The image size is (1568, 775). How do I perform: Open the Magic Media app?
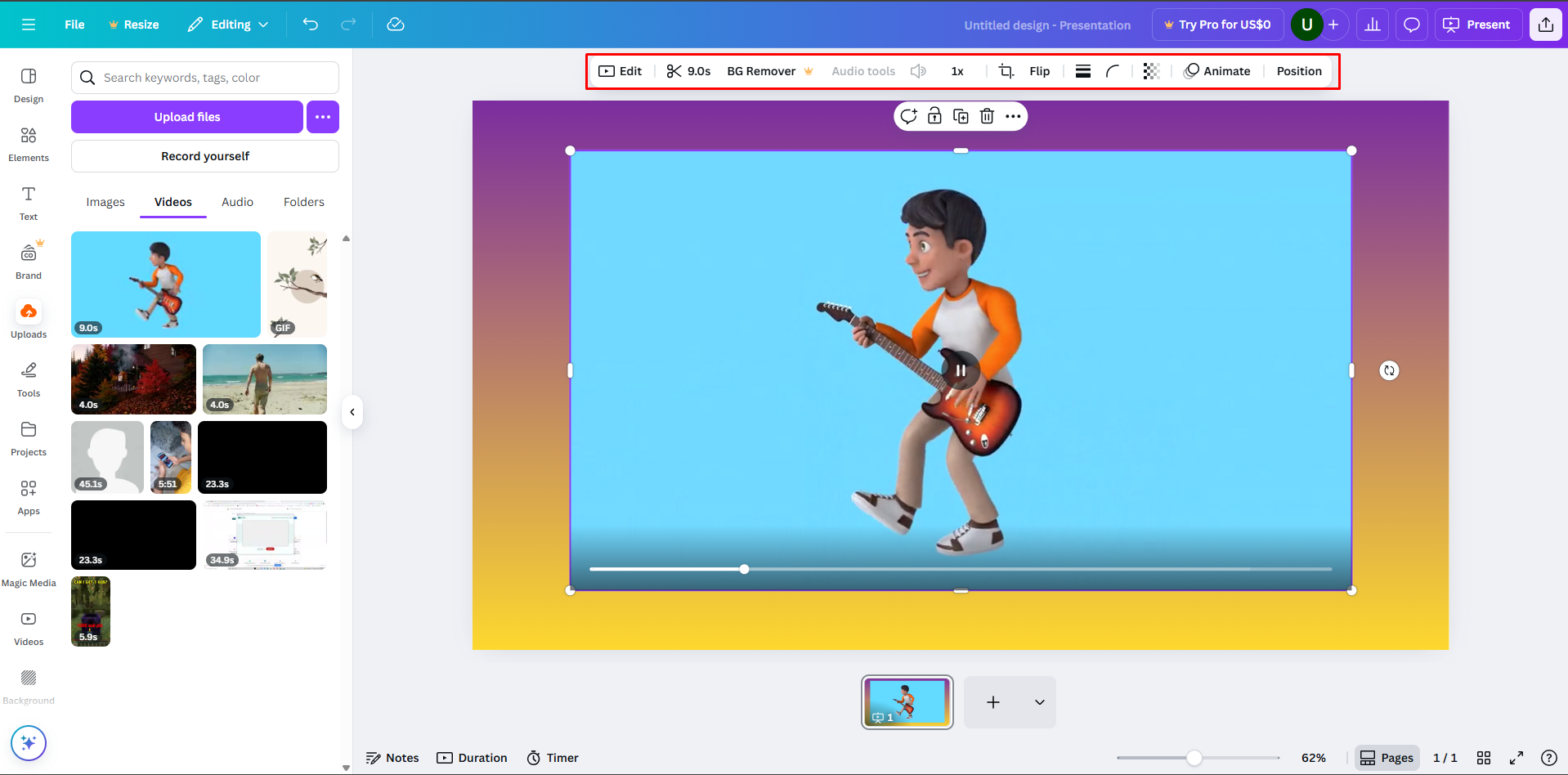coord(29,569)
